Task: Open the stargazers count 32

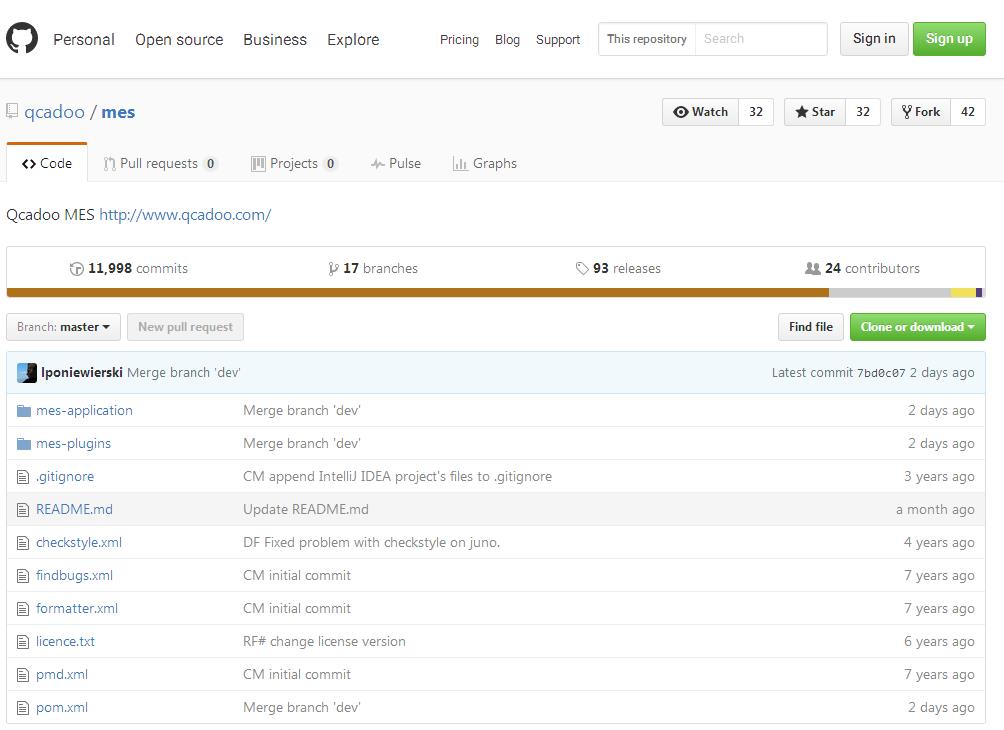Action: (863, 112)
